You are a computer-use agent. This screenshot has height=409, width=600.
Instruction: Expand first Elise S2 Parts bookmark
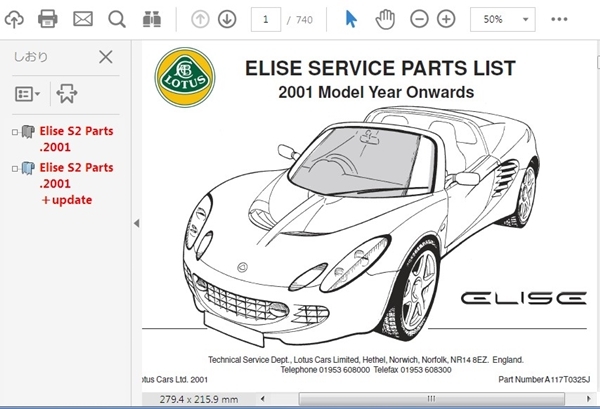[15, 132]
